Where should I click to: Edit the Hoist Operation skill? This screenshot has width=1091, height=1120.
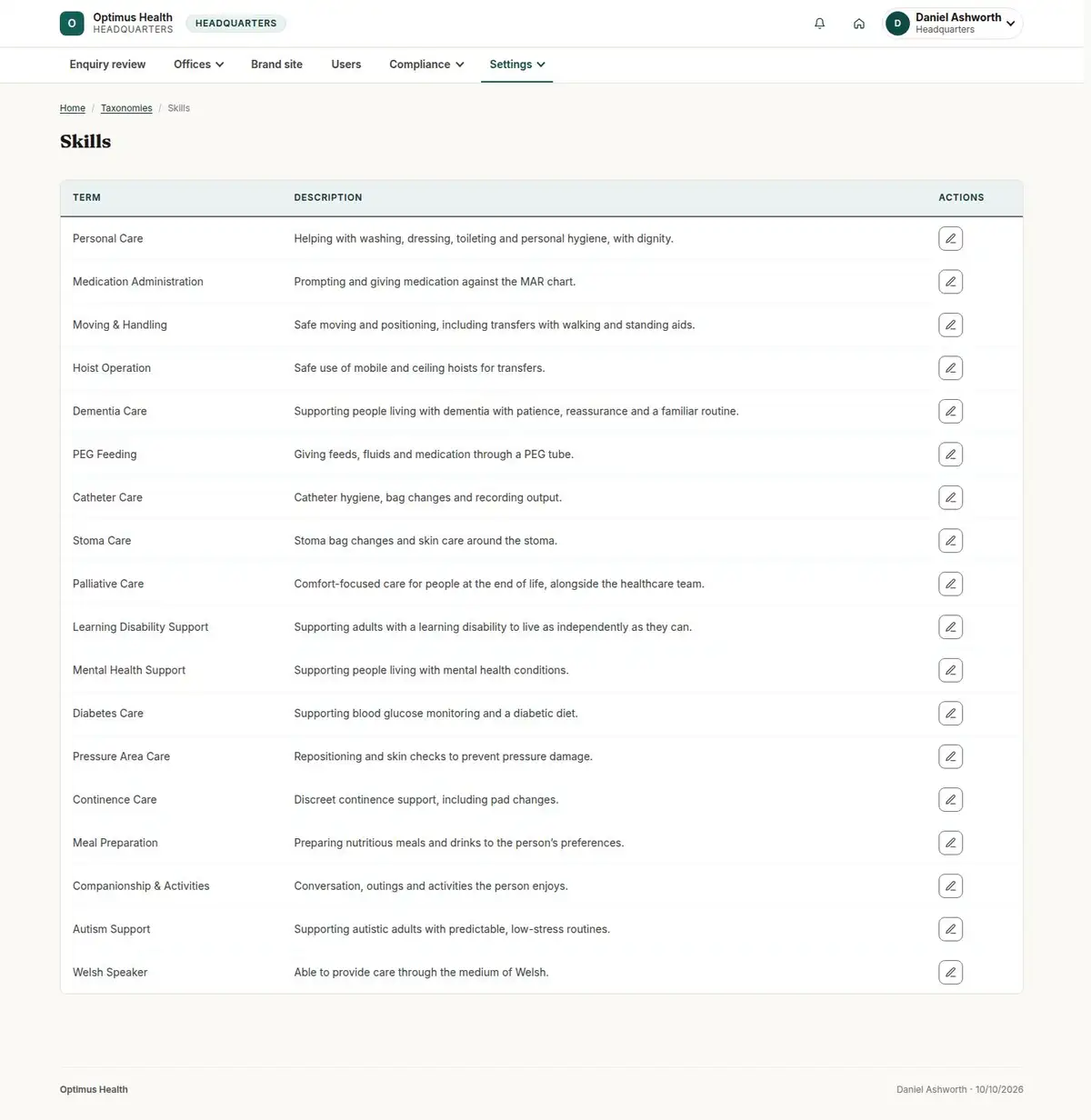click(x=950, y=368)
